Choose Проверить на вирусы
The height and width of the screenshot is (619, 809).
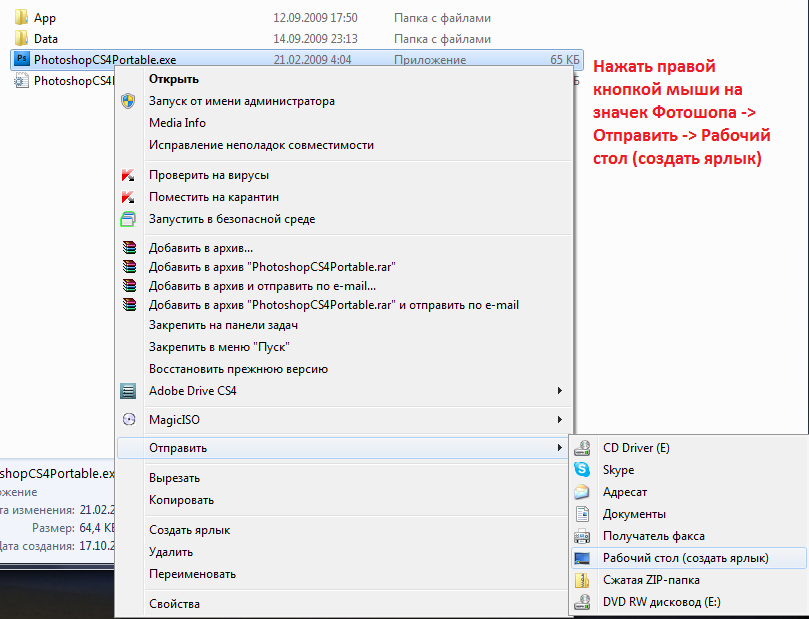(x=208, y=175)
